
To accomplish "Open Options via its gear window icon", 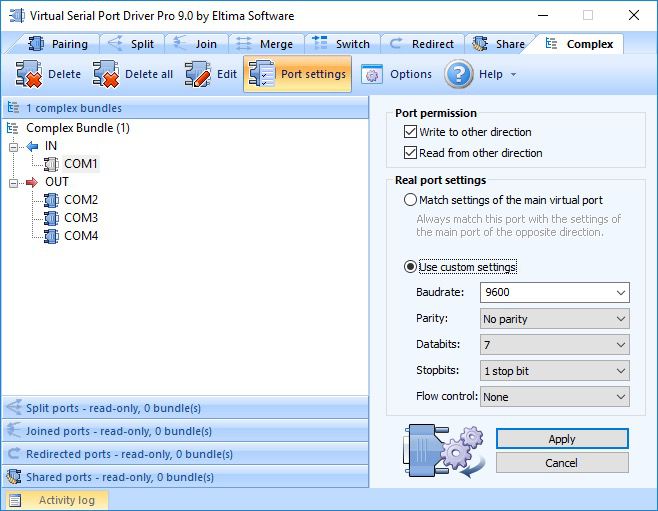I will pos(372,75).
